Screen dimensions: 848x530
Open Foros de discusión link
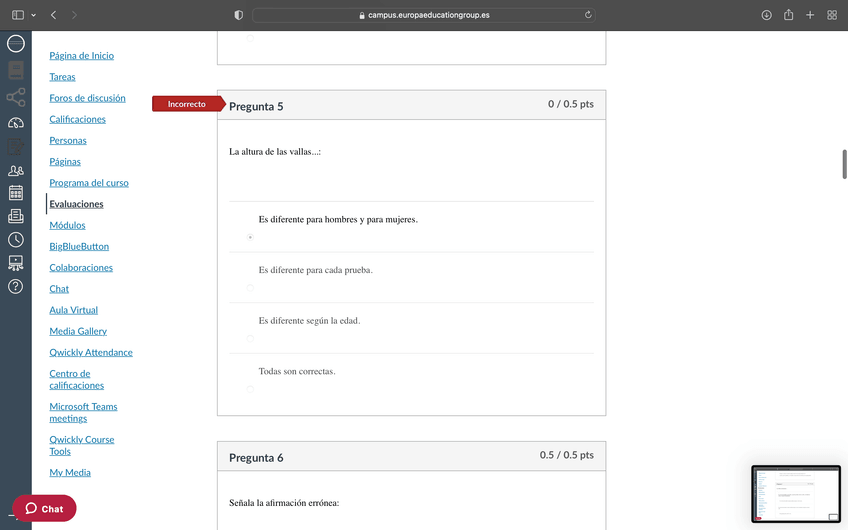pyautogui.click(x=87, y=98)
